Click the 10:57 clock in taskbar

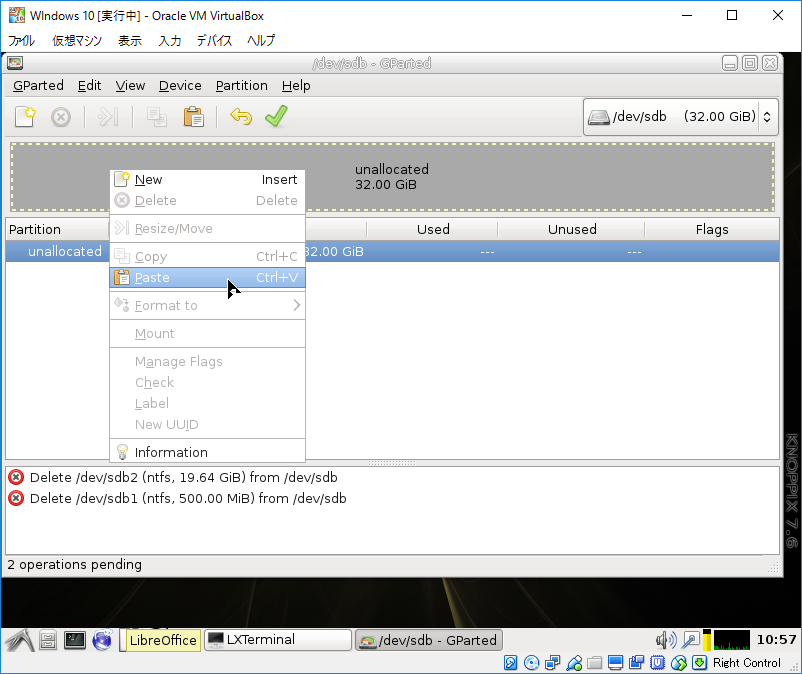click(776, 640)
